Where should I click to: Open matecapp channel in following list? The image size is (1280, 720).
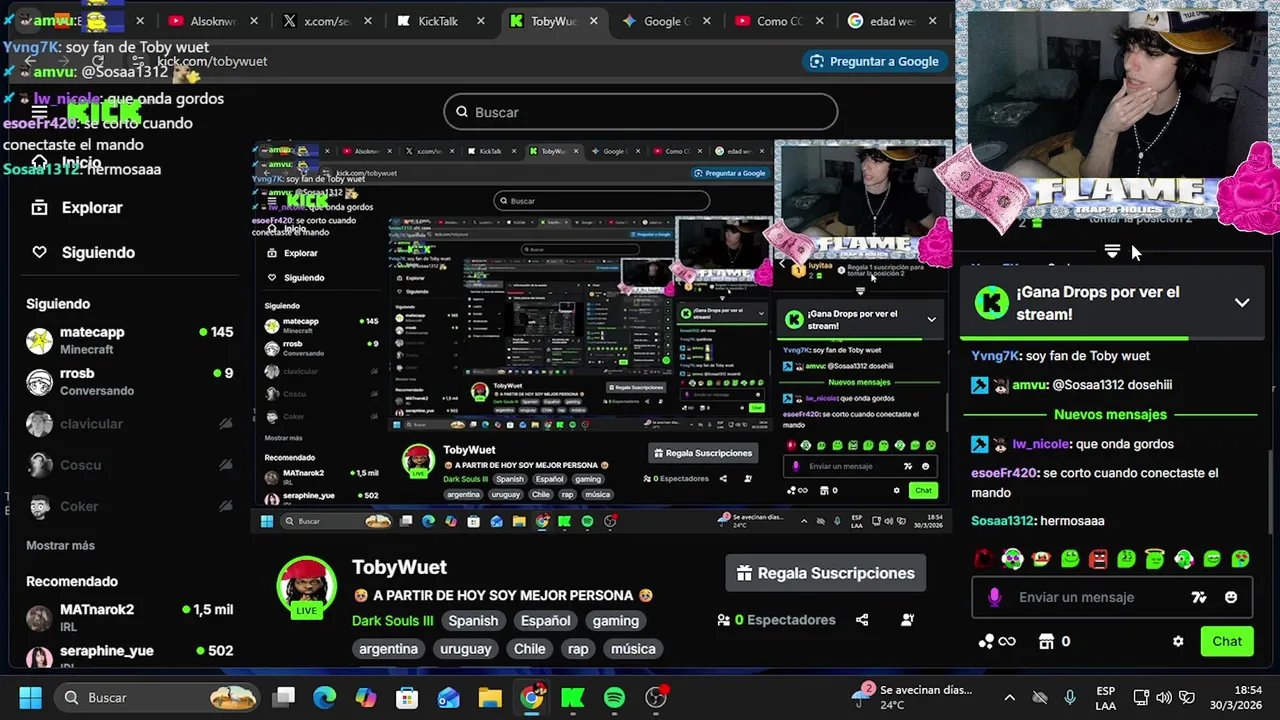pos(130,339)
